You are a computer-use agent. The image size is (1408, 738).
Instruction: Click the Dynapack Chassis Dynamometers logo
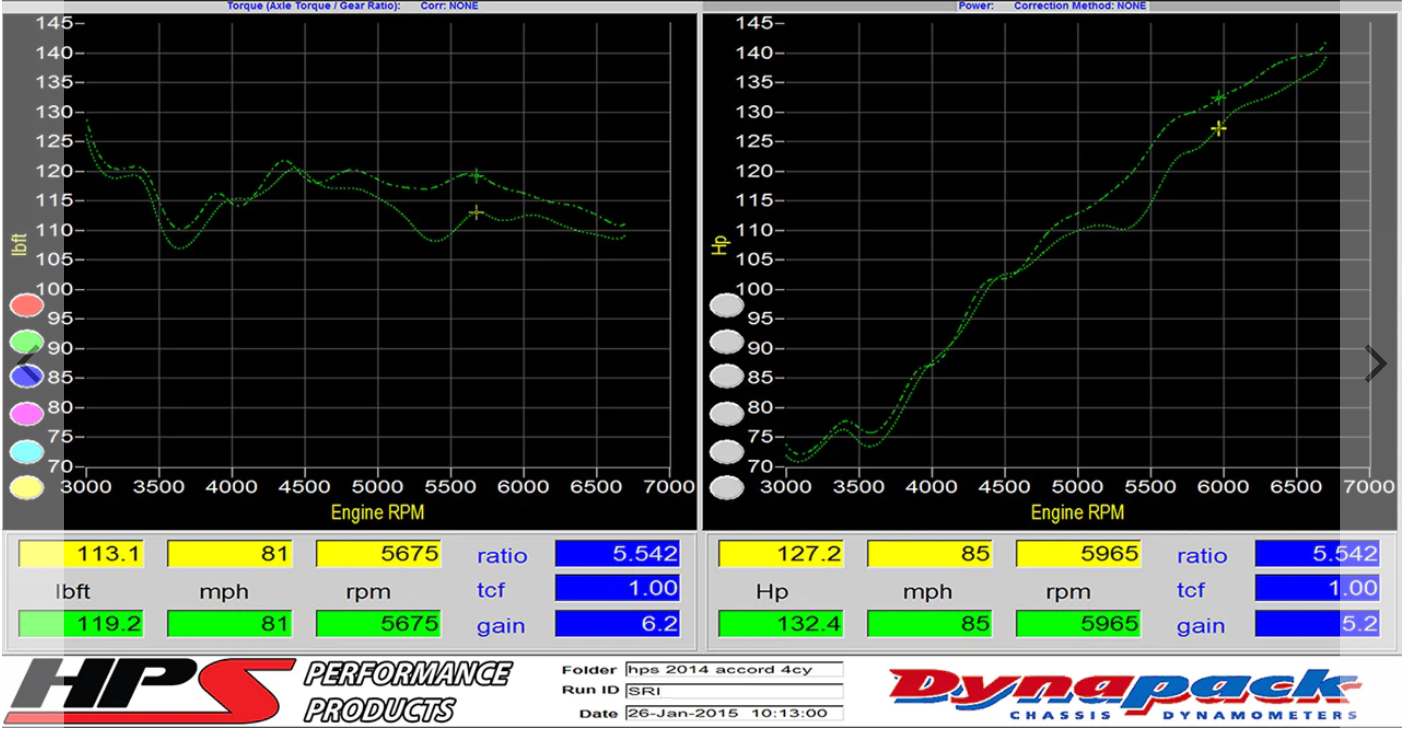coord(1123,694)
